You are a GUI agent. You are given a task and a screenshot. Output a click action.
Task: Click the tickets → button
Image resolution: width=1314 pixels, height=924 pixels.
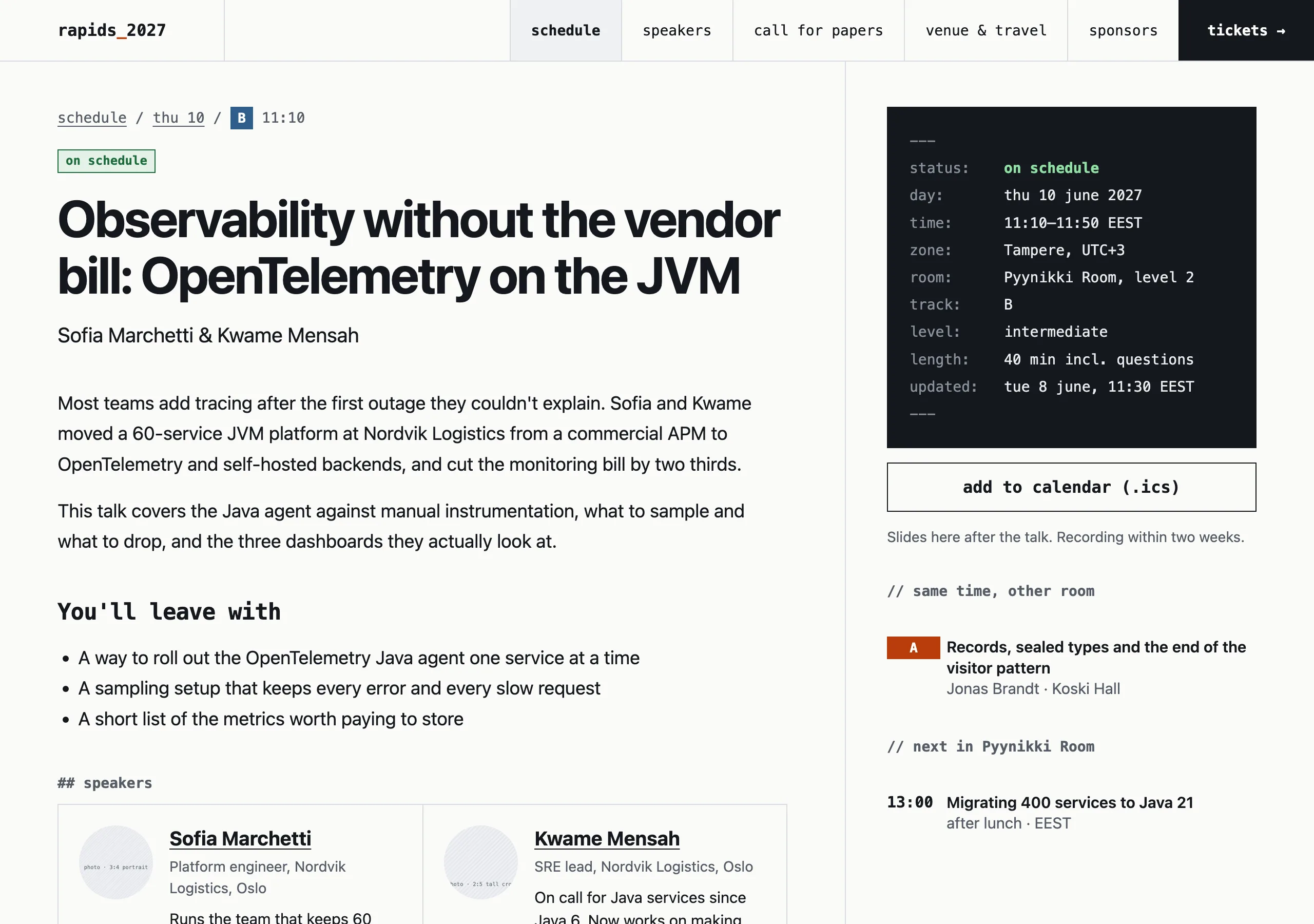point(1246,30)
